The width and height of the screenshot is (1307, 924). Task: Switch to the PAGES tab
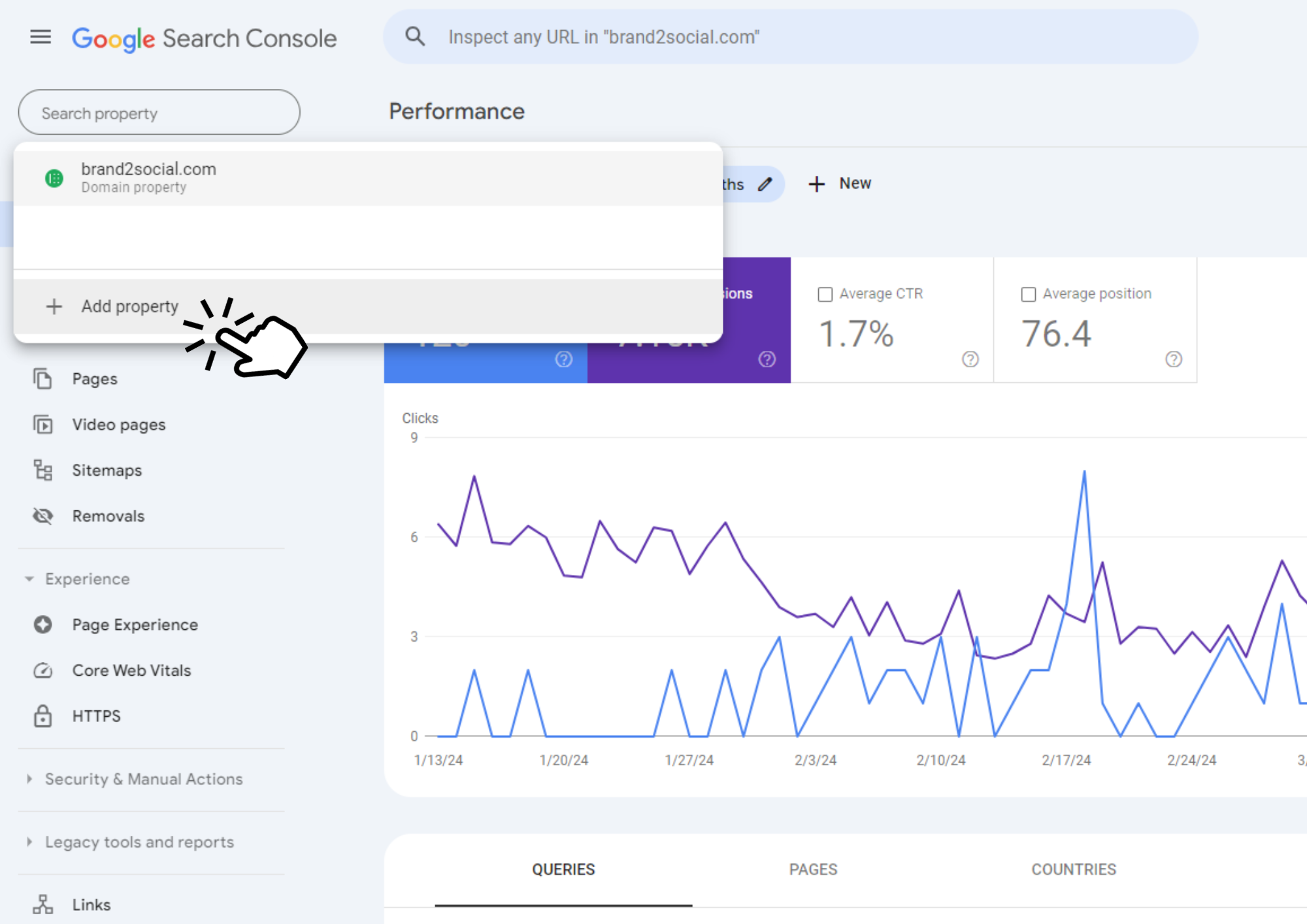813,870
